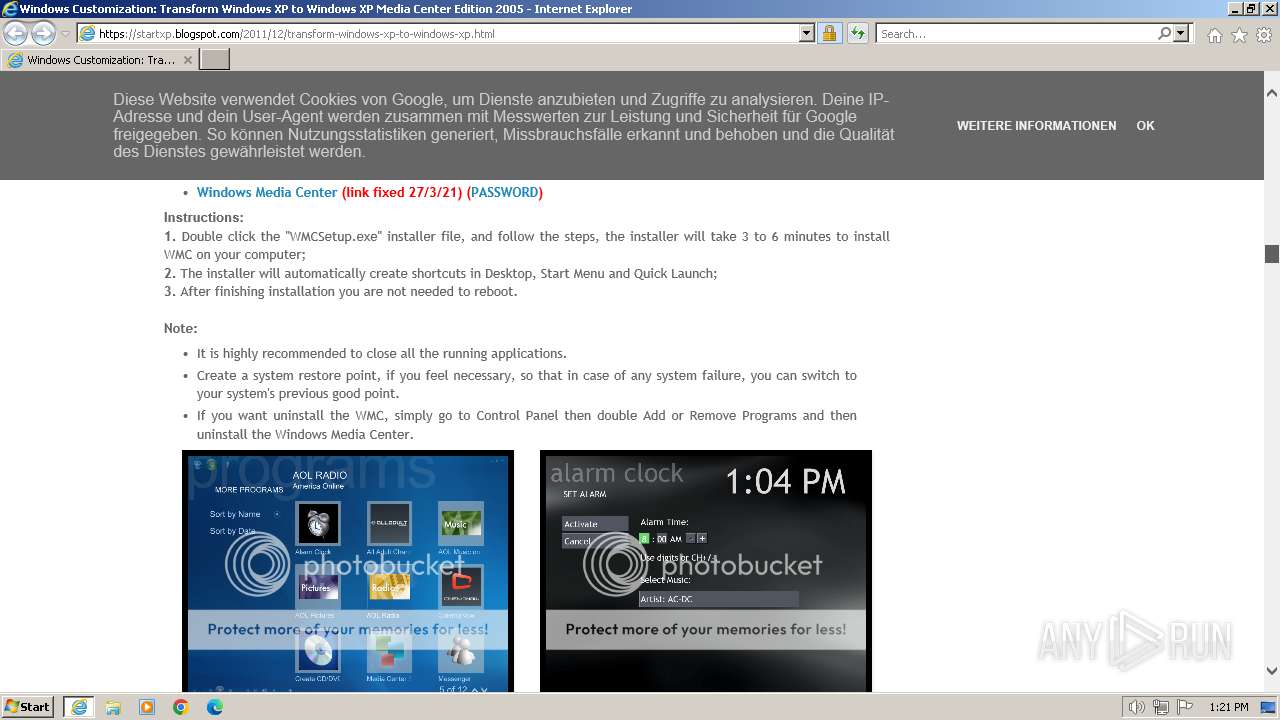Image resolution: width=1280 pixels, height=720 pixels.
Task: Click the page favicon in the address bar
Action: tap(87, 33)
